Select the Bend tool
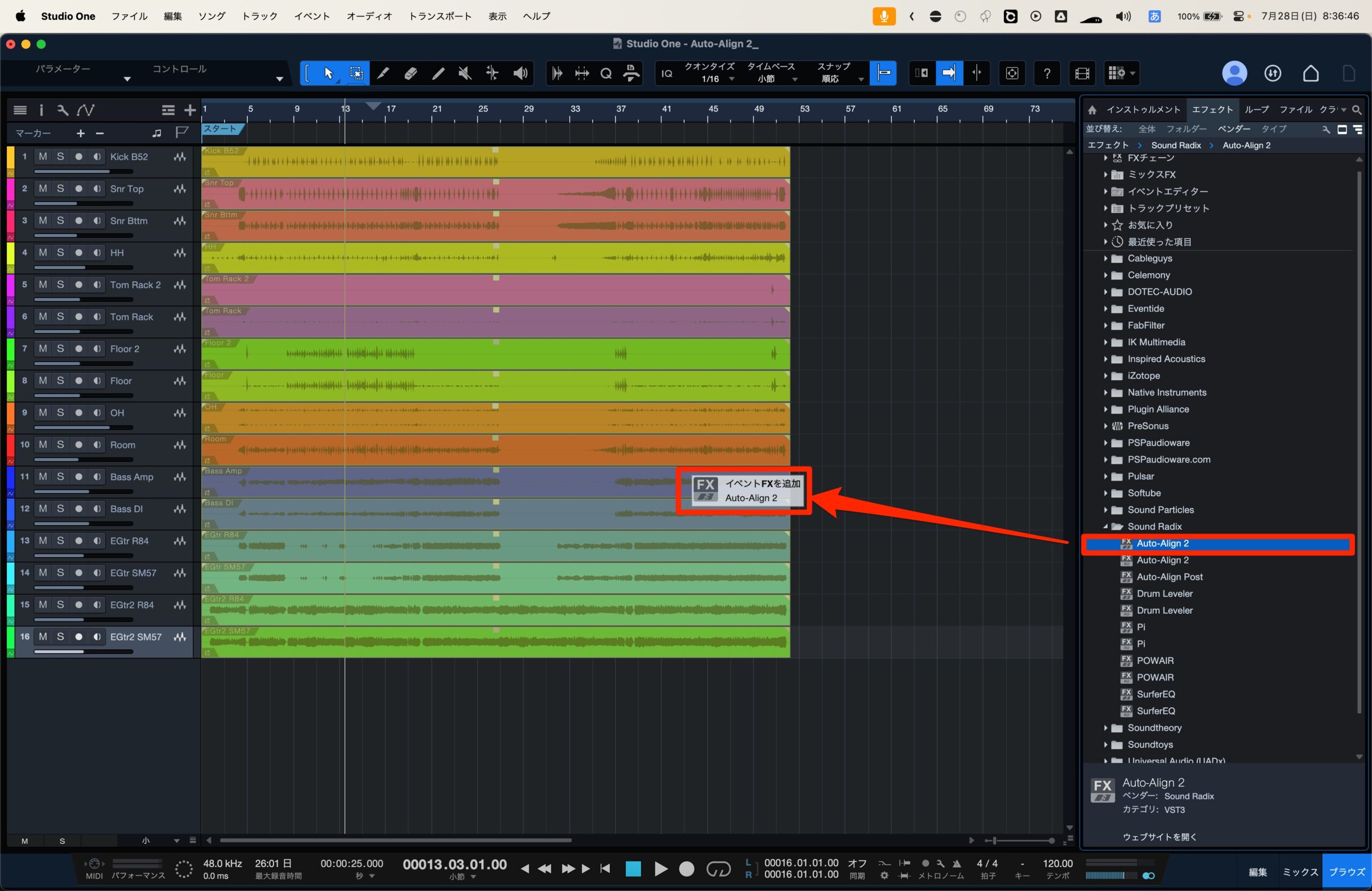 pyautogui.click(x=492, y=73)
